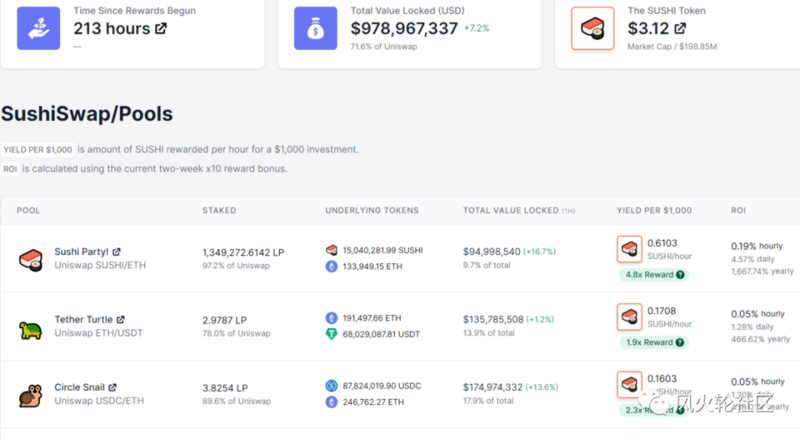Viewport: 800px width, 439px height.
Task: Open Circle Snail external link icon
Action: (113, 387)
